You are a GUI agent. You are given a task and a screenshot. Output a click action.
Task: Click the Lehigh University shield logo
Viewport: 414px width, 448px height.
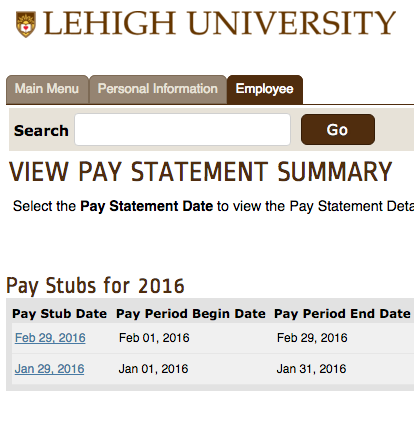26,24
